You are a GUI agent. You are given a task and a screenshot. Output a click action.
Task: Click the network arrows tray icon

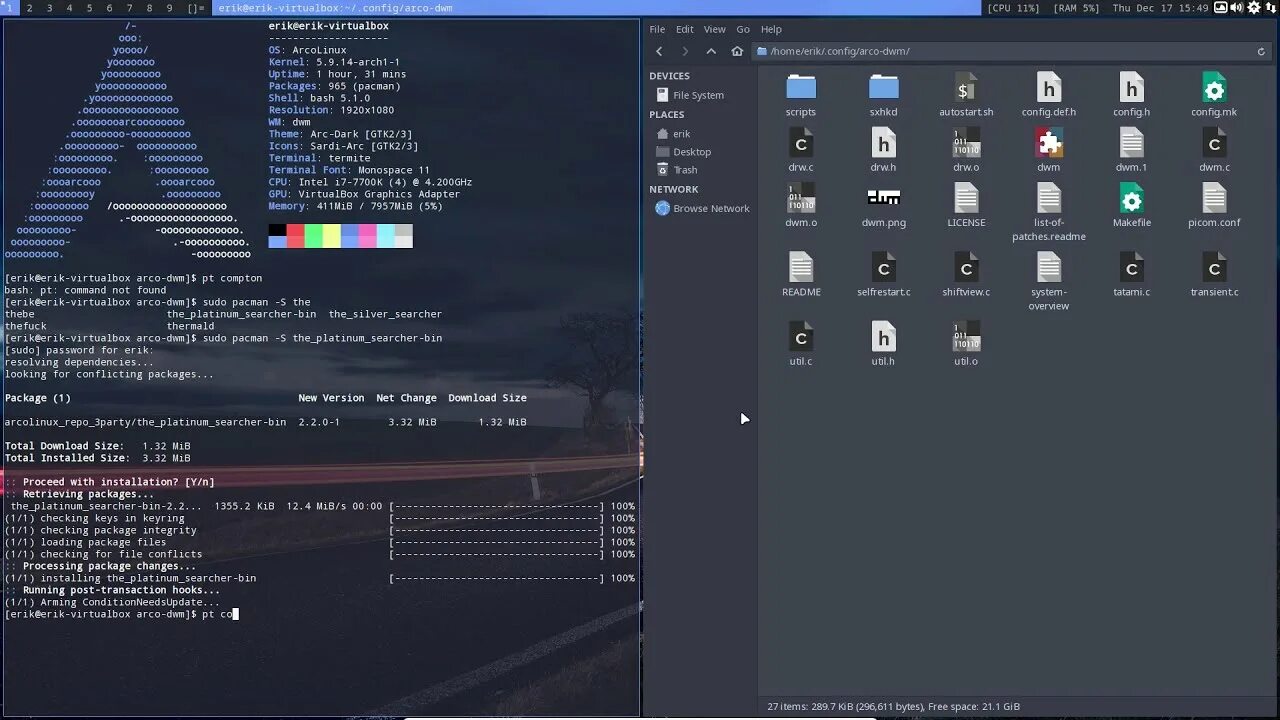coord(1269,8)
